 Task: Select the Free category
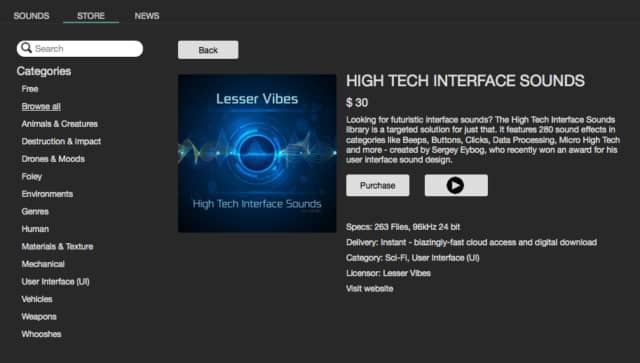click(x=30, y=89)
